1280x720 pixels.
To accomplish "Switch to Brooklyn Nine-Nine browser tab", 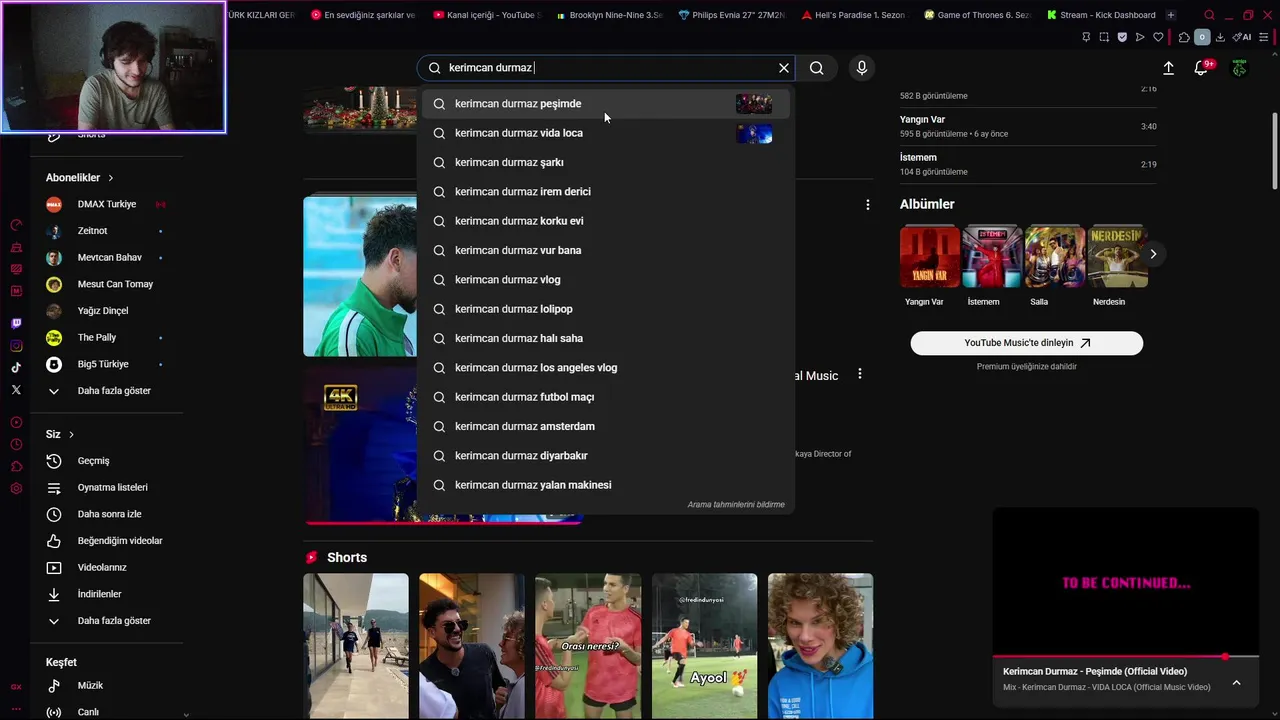I will coord(609,15).
